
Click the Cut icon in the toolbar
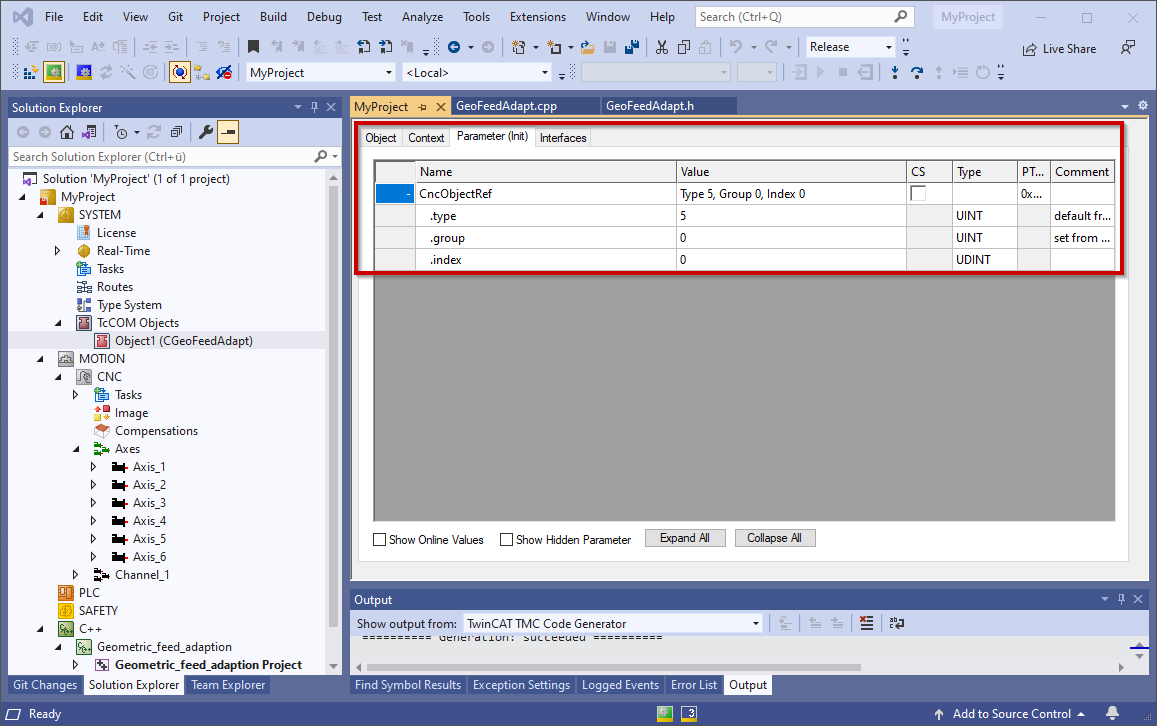pos(662,47)
